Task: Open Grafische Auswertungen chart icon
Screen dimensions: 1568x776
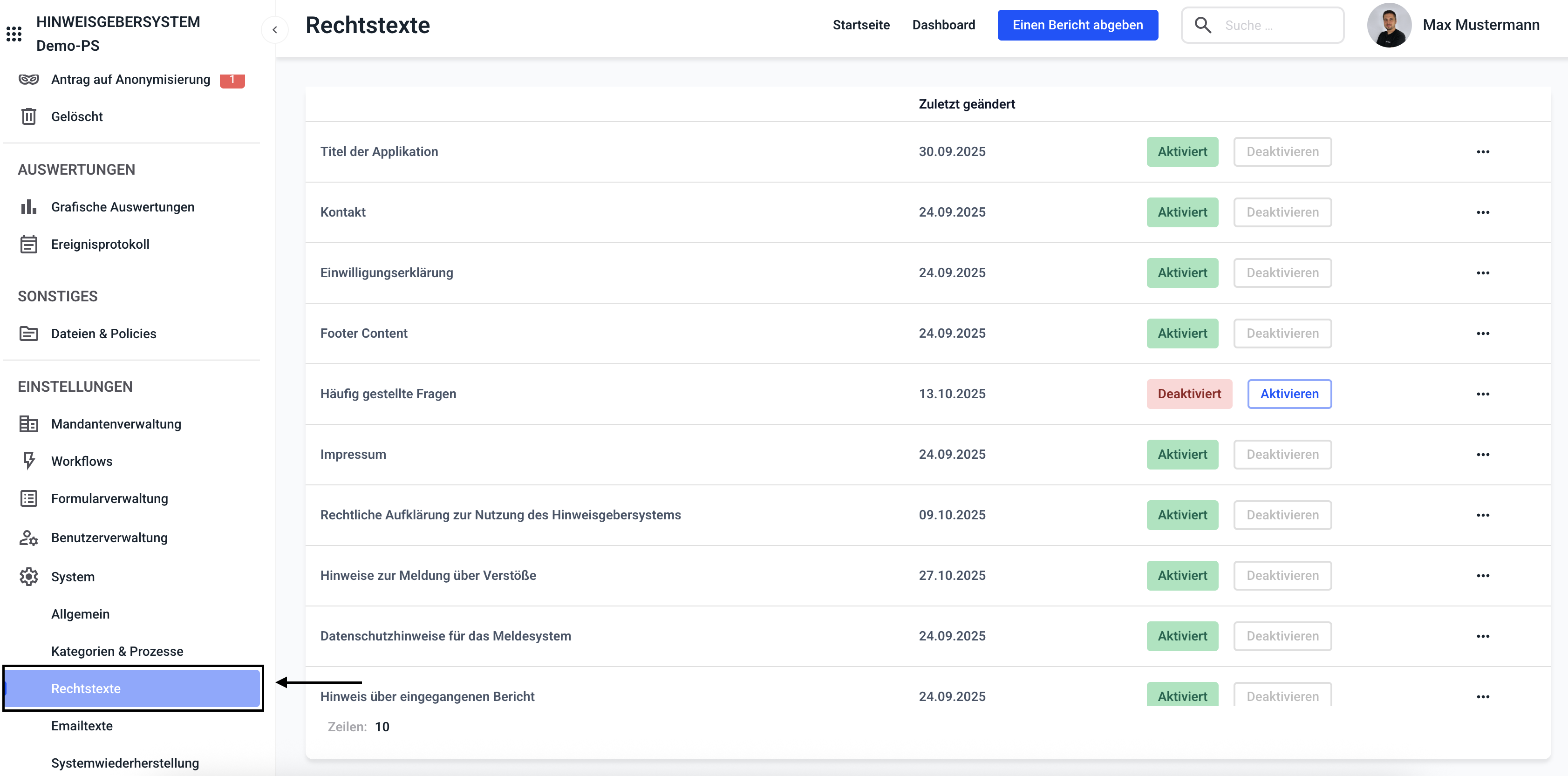Action: (x=28, y=207)
